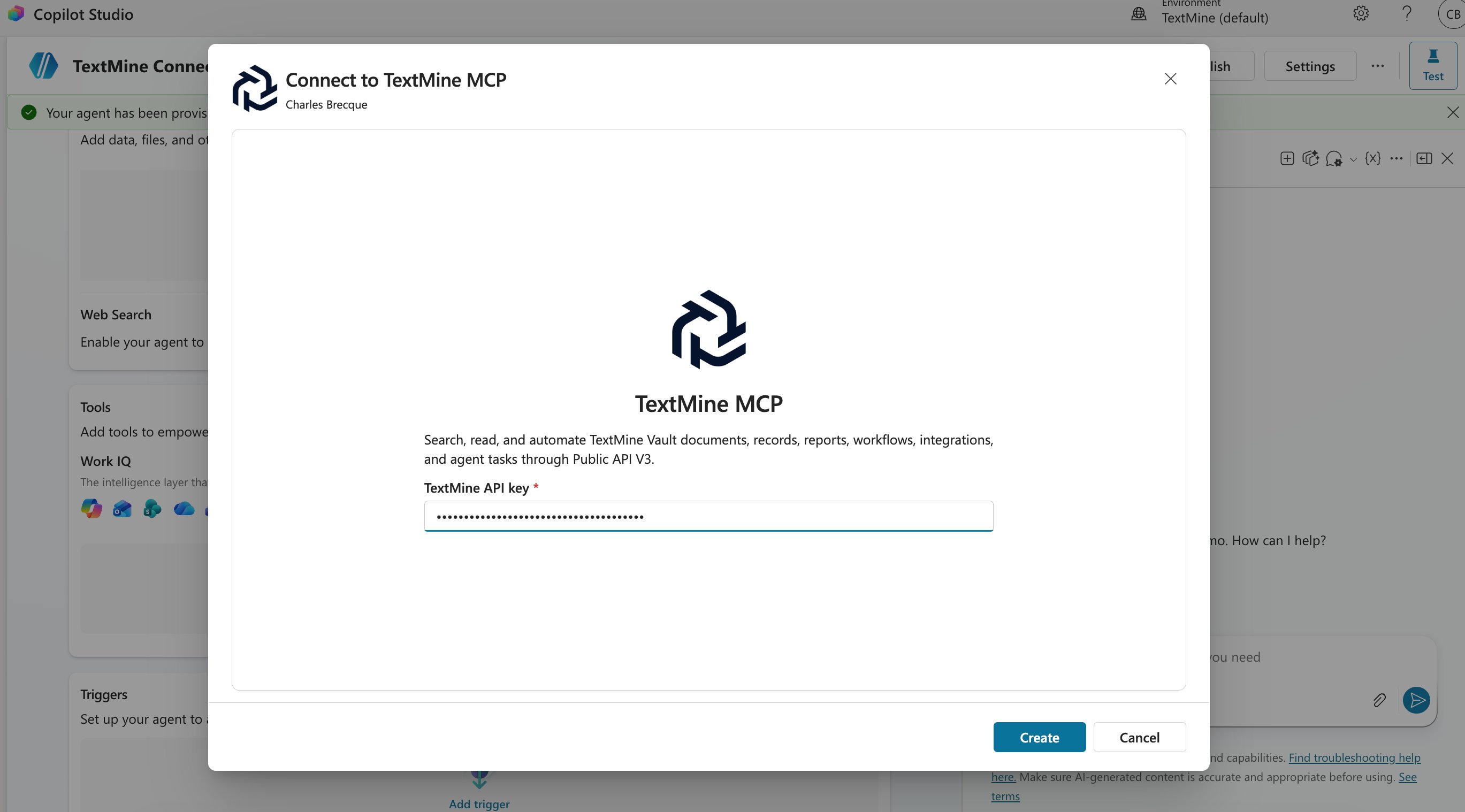Image resolution: width=1465 pixels, height=812 pixels.
Task: Click the TextMine Connect agent icon
Action: click(x=43, y=65)
